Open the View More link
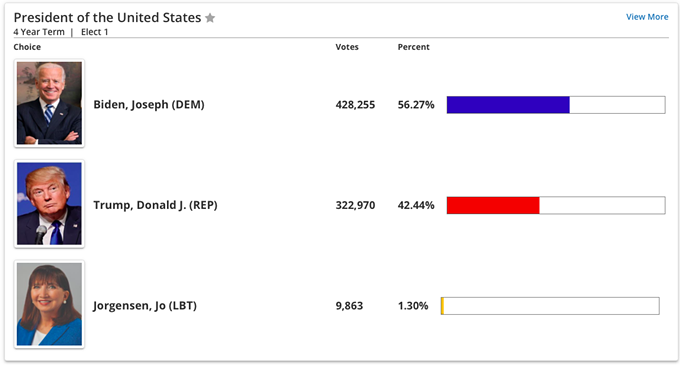 pos(647,17)
